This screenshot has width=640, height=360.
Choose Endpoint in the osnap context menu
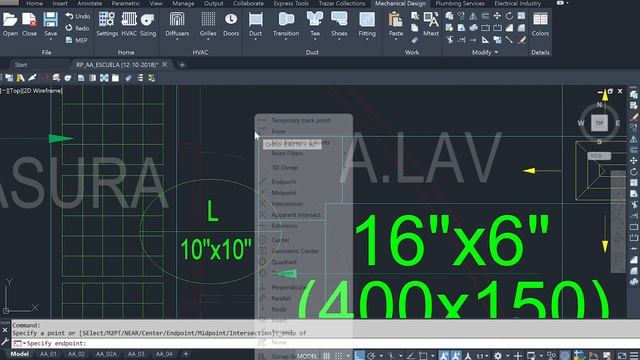click(x=283, y=182)
